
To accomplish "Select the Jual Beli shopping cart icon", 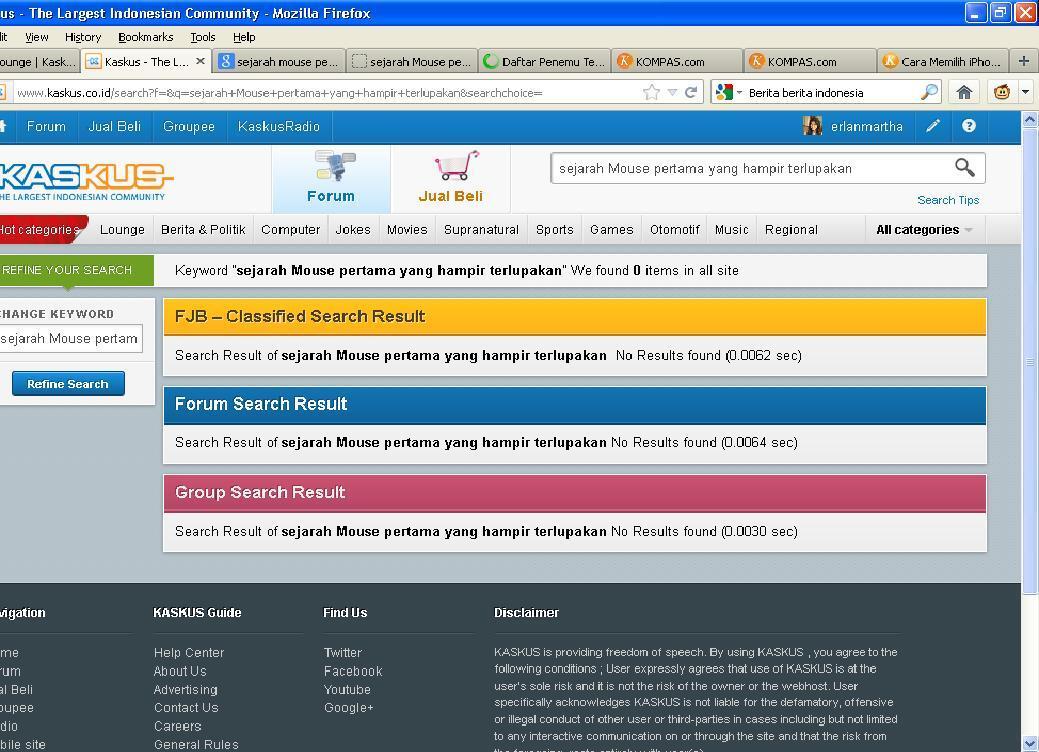I will click(x=456, y=166).
